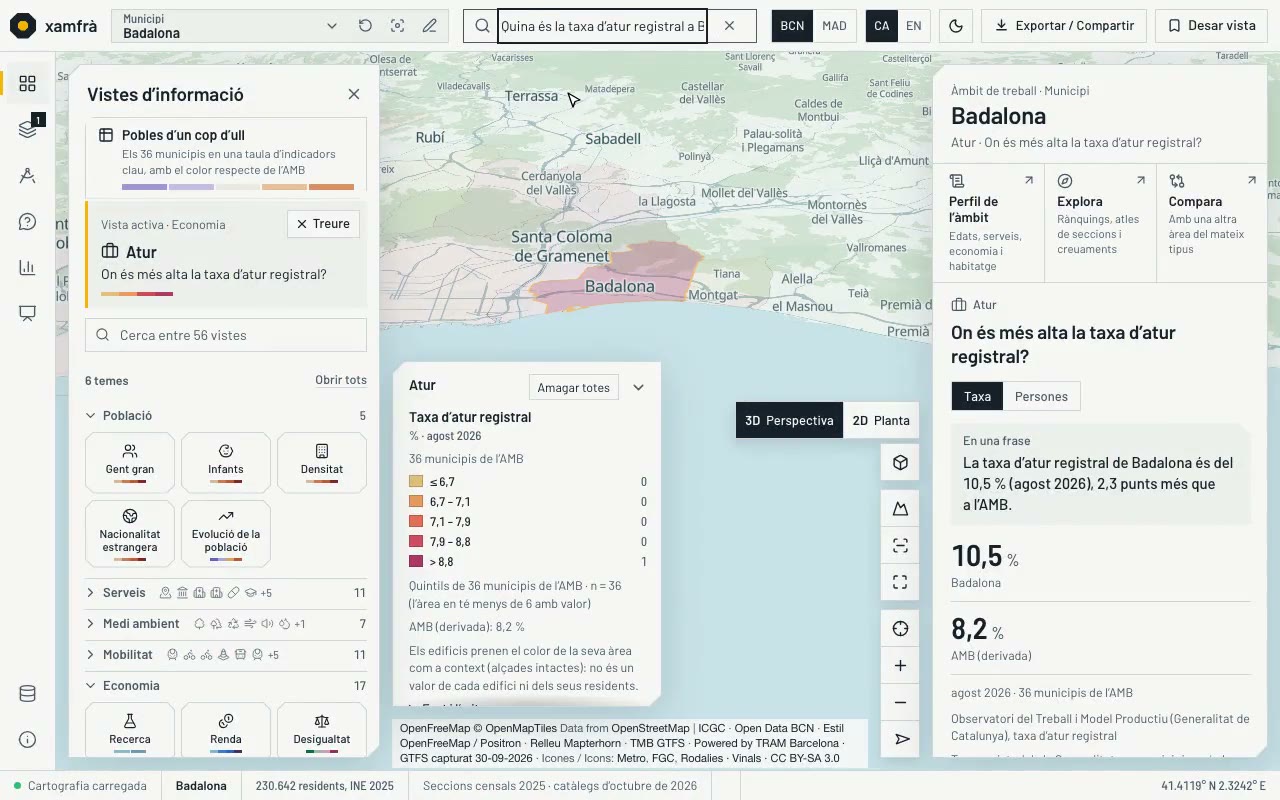Screen dimensions: 1280x800
Task: Clear the search query with the X
Action: (x=729, y=26)
